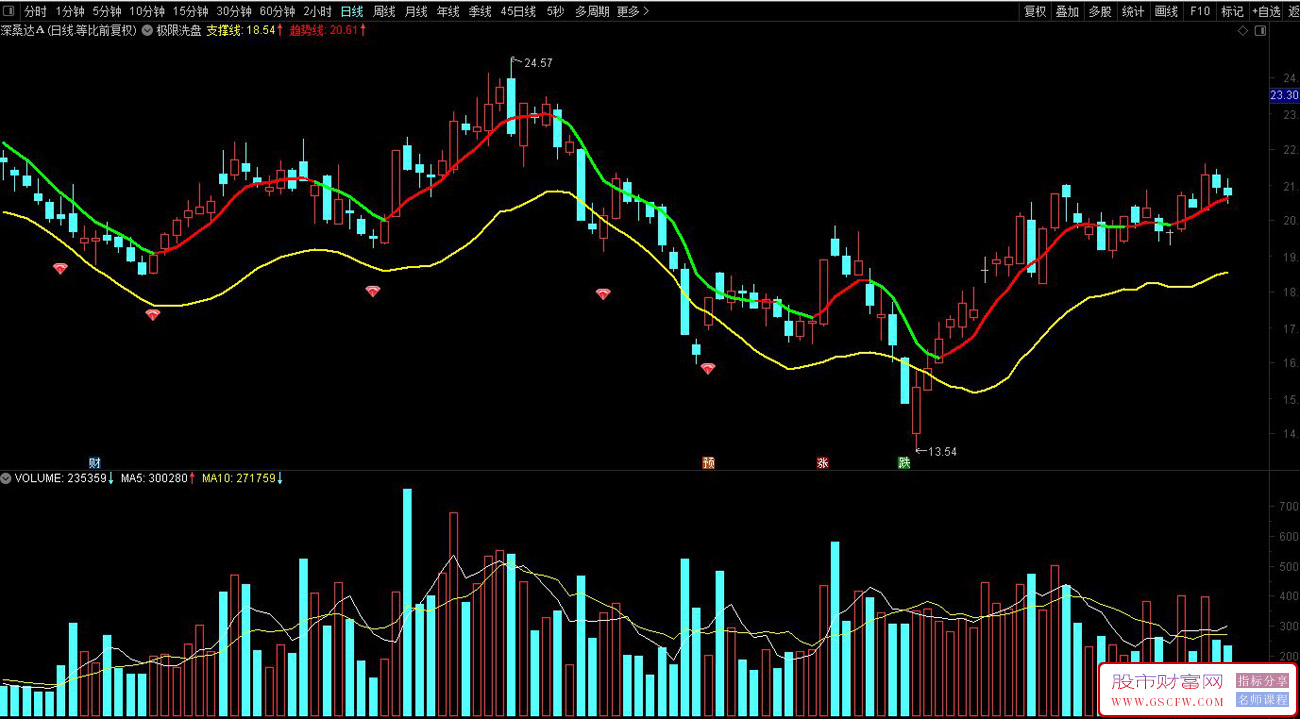The height and width of the screenshot is (719, 1300).
Task: Select the 60分钟 period
Action: 277,12
